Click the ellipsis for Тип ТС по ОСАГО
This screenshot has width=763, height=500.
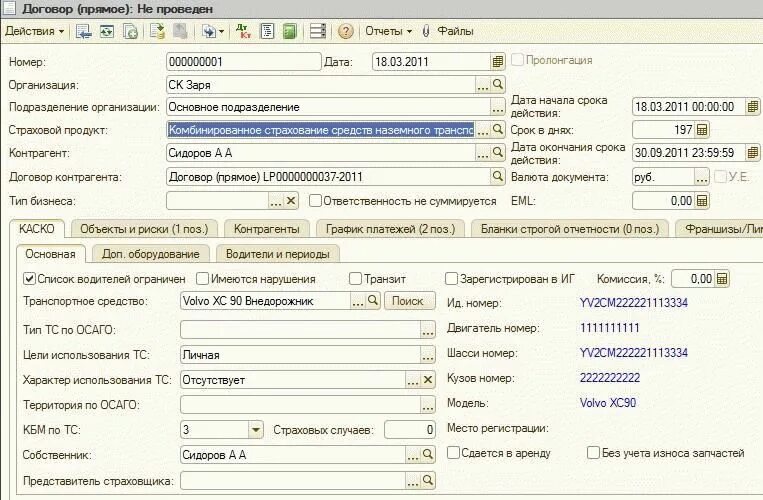click(427, 330)
